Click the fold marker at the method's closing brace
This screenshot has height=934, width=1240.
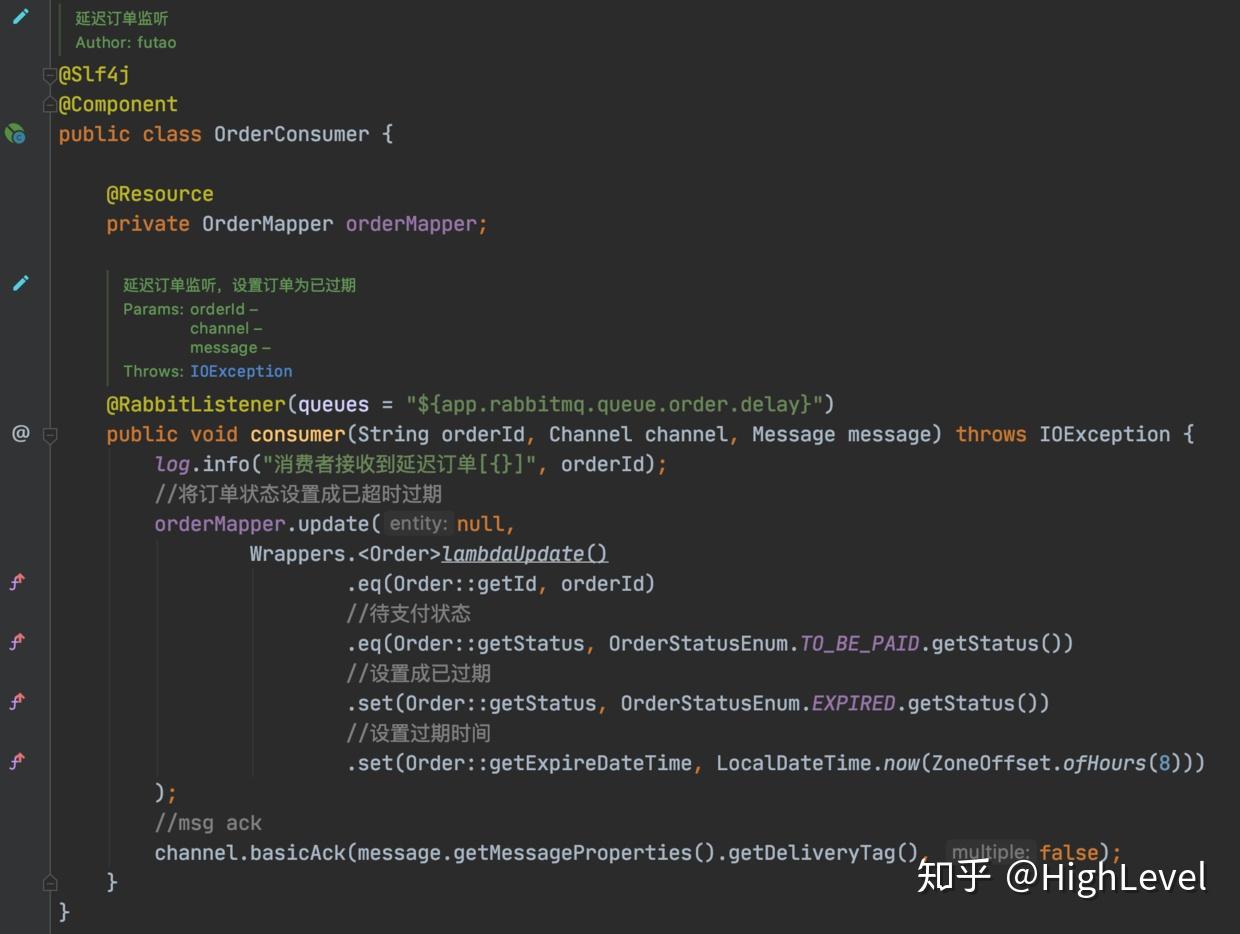49,883
